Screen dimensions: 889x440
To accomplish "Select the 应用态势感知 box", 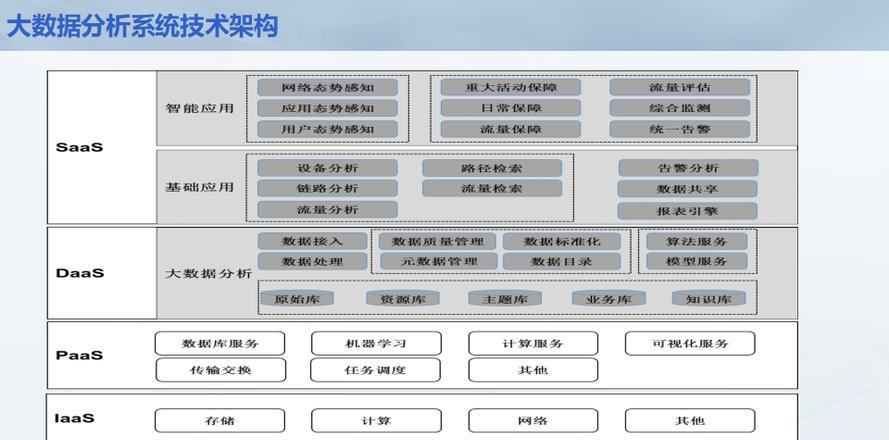I will (x=327, y=108).
